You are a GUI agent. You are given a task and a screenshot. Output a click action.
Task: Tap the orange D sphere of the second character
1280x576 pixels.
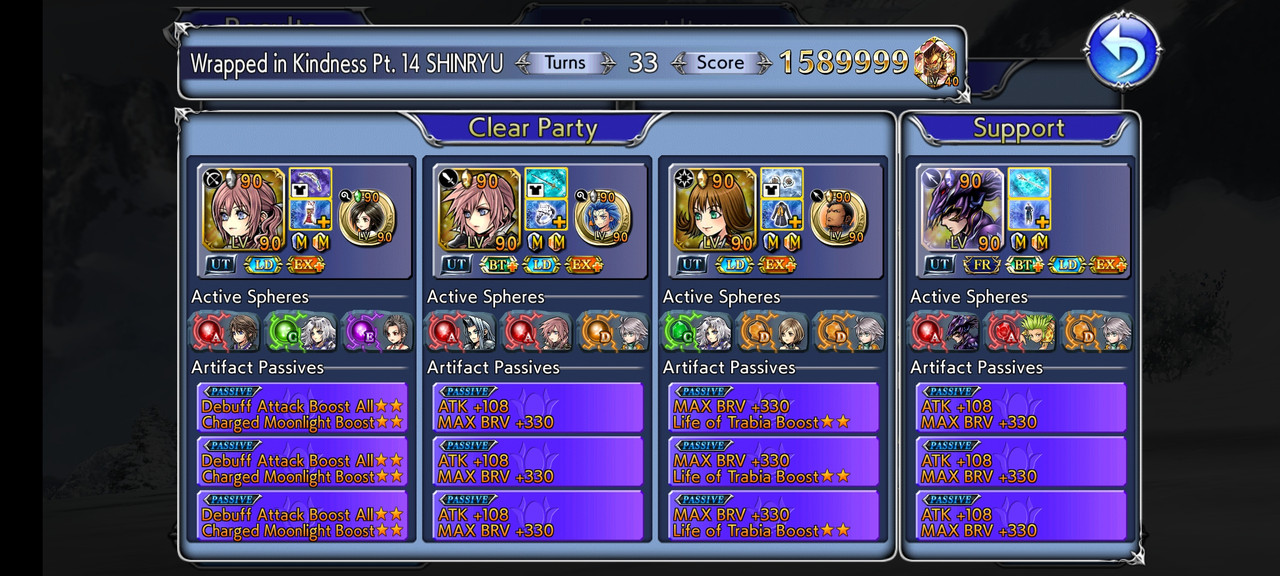(x=612, y=332)
